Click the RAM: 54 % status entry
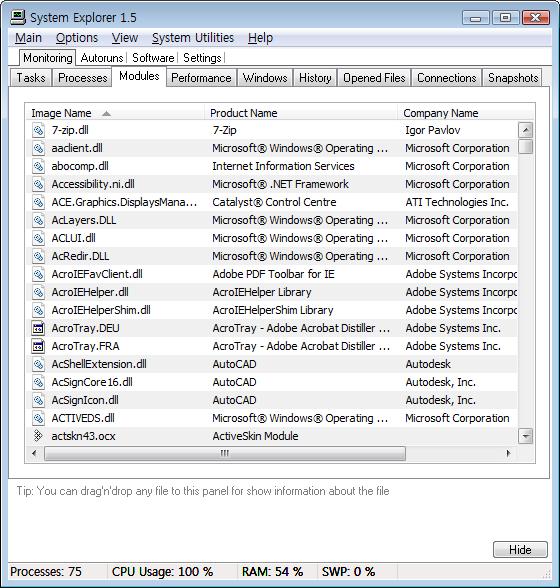Image resolution: width=560 pixels, height=588 pixels. (x=272, y=572)
